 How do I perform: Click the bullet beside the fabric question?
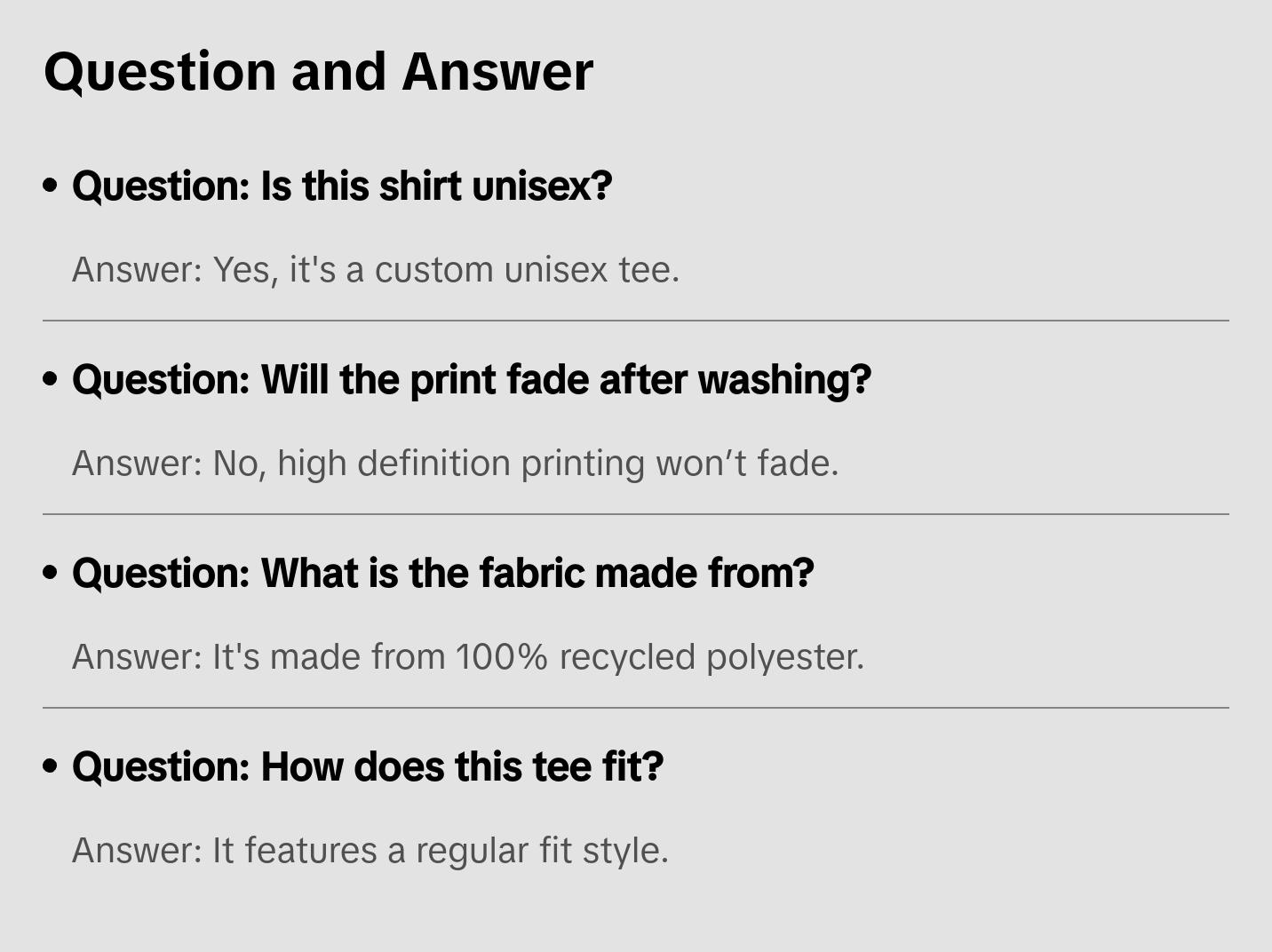tap(51, 574)
